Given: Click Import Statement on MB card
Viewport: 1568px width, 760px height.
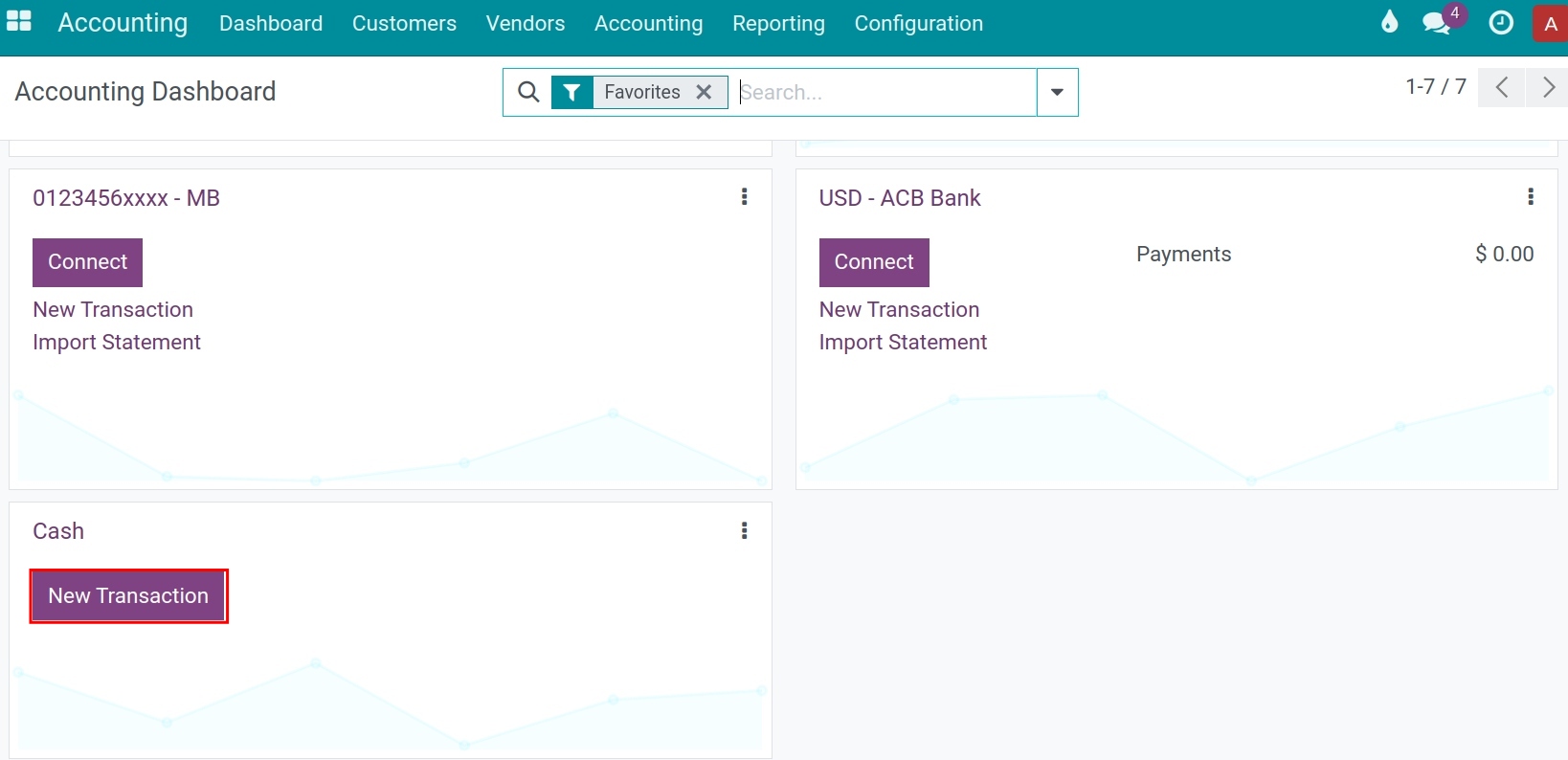Looking at the screenshot, I should pyautogui.click(x=117, y=342).
